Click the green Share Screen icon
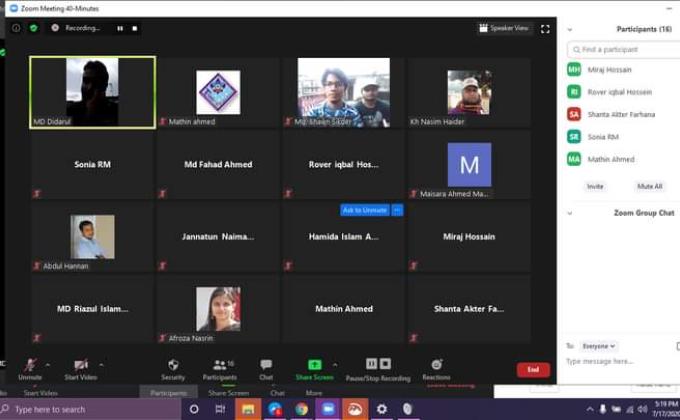680x420 pixels. (x=314, y=365)
